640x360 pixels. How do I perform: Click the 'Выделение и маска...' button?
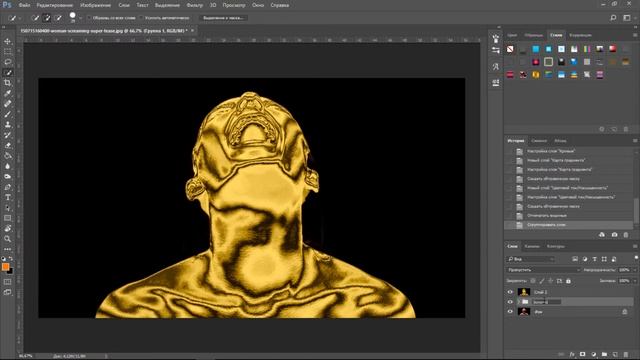click(223, 18)
